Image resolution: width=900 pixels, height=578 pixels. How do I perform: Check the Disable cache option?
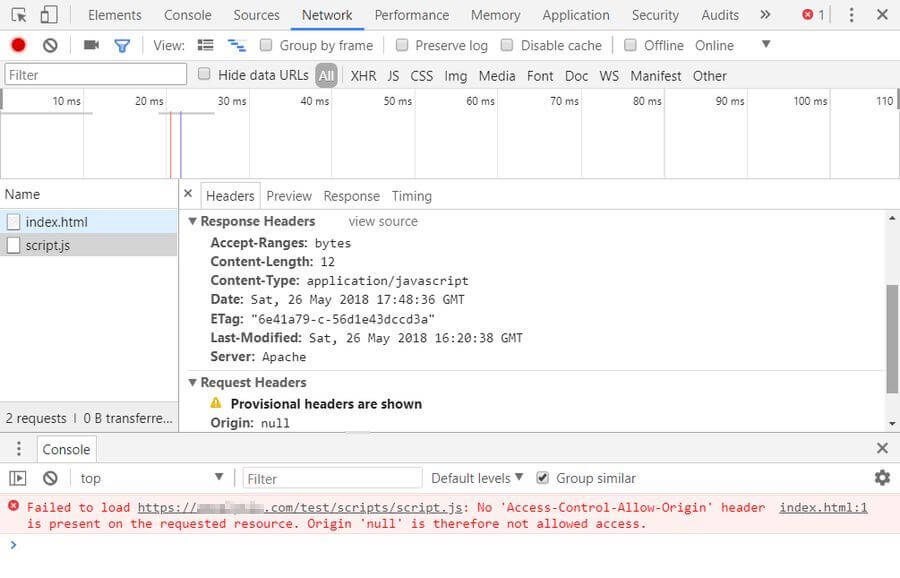(507, 45)
